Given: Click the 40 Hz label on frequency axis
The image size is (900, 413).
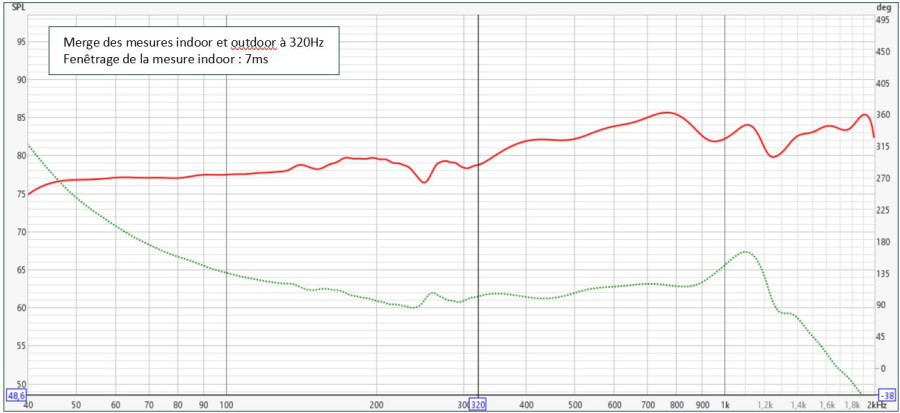Looking at the screenshot, I should pos(29,405).
